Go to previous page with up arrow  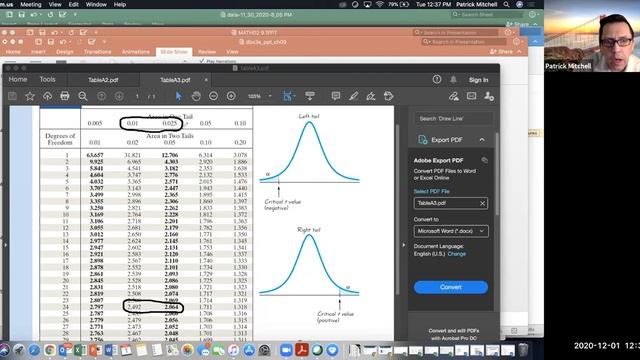(x=101, y=96)
